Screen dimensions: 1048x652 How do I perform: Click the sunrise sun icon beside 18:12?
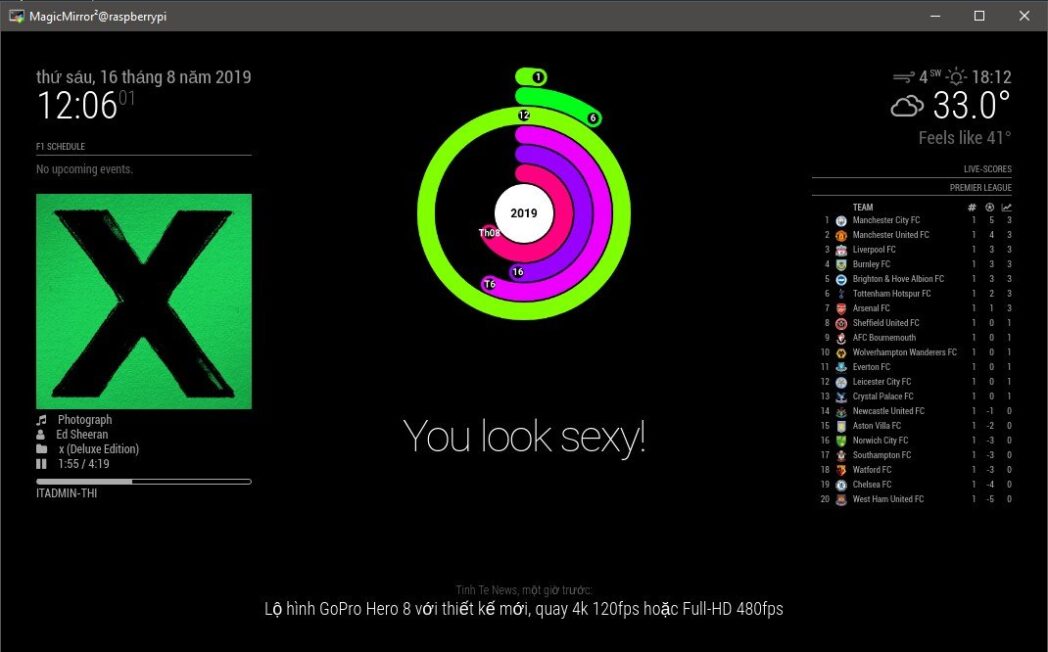[957, 77]
